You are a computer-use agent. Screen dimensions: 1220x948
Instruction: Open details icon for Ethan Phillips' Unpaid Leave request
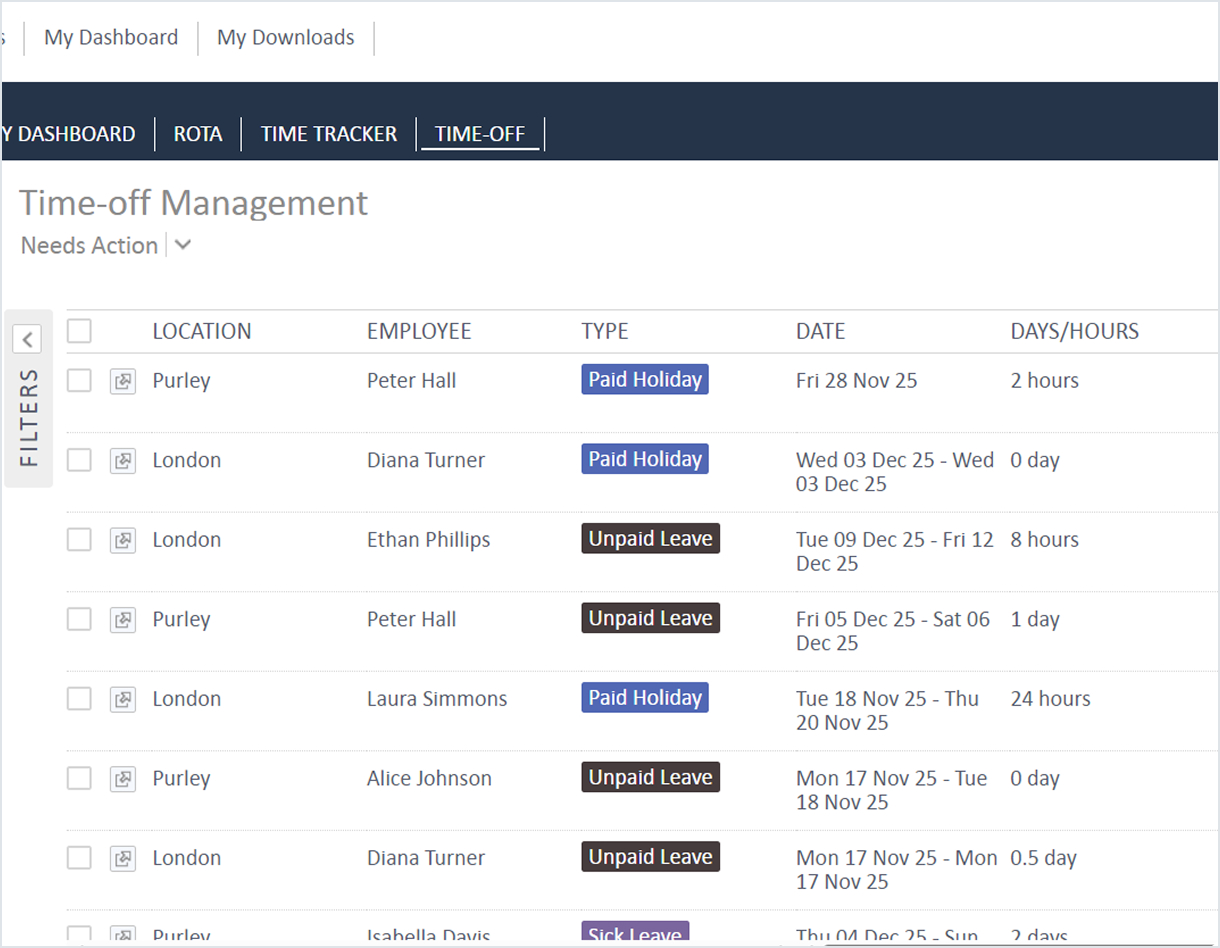122,540
